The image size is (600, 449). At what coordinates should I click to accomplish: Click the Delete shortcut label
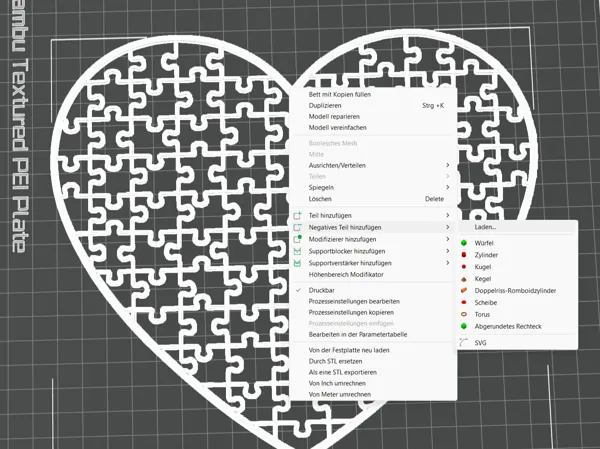pos(434,199)
